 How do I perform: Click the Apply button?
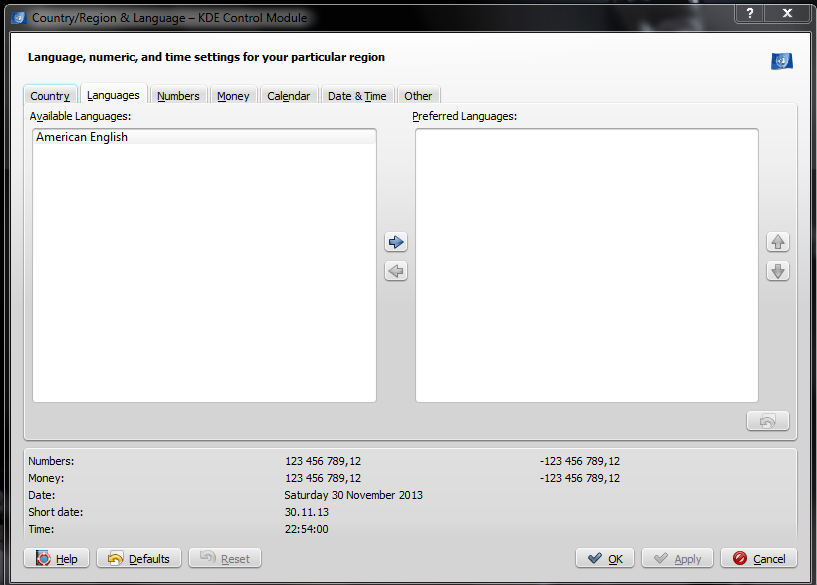point(677,558)
